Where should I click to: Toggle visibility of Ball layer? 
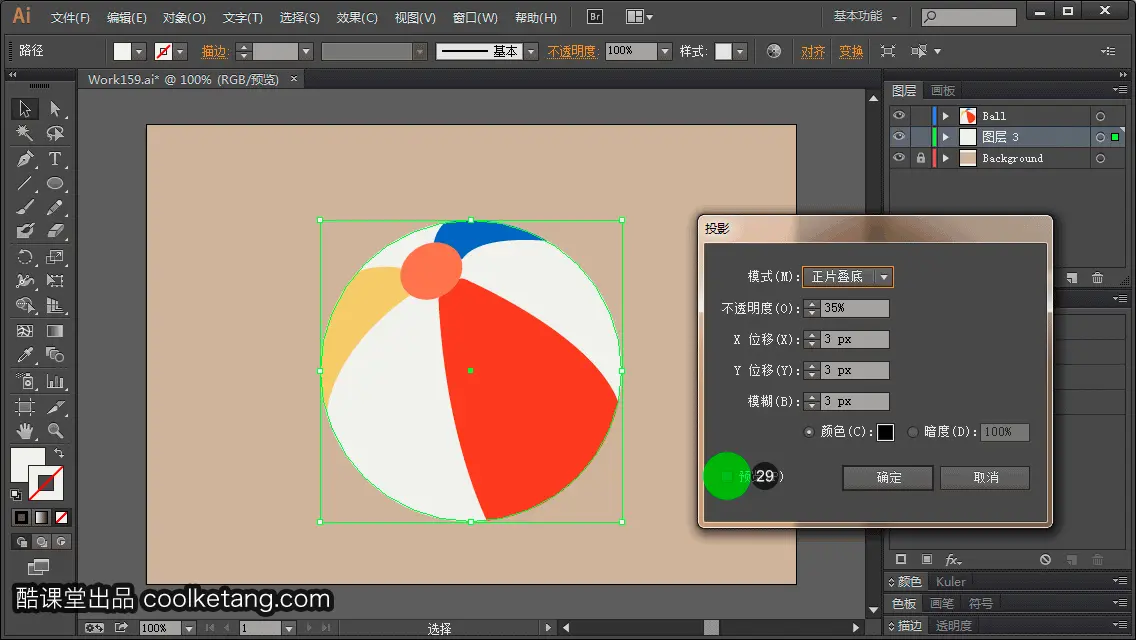[899, 116]
